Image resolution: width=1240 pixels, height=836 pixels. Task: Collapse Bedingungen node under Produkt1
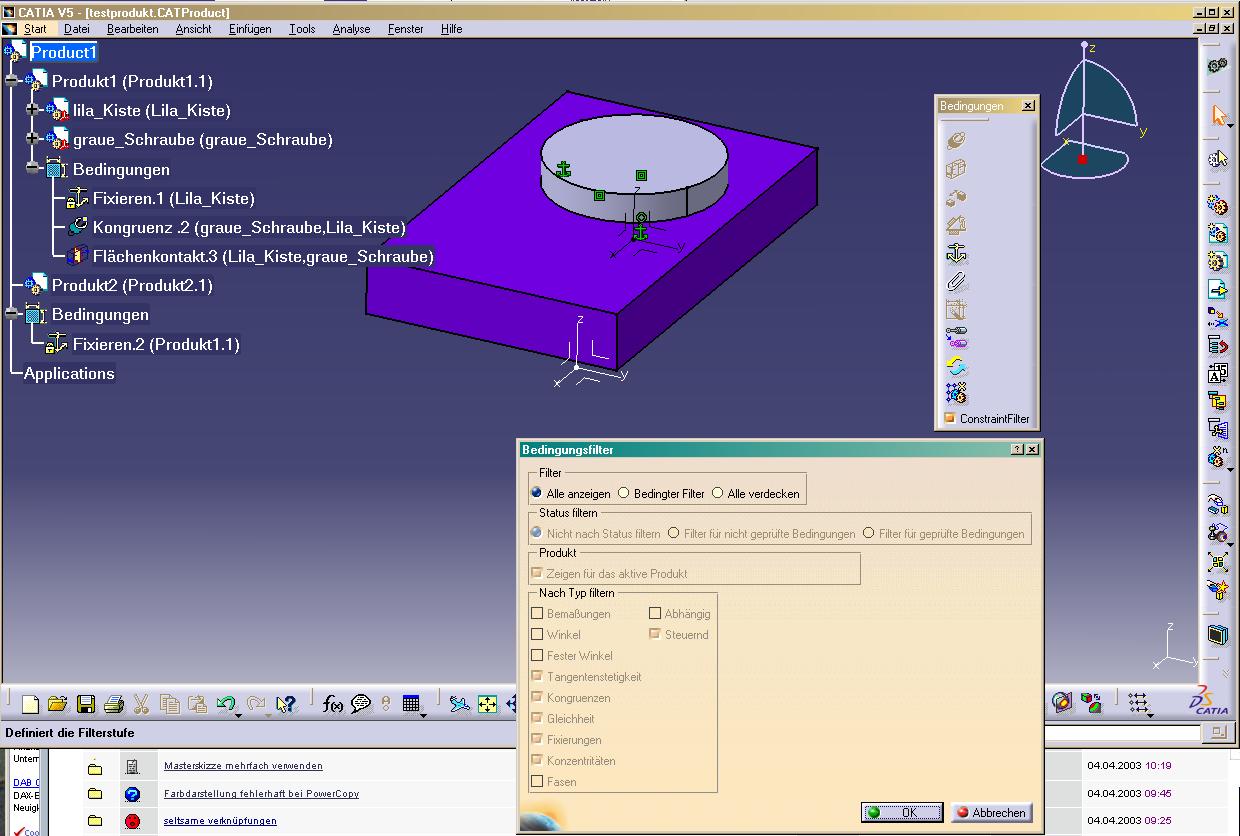[33, 168]
